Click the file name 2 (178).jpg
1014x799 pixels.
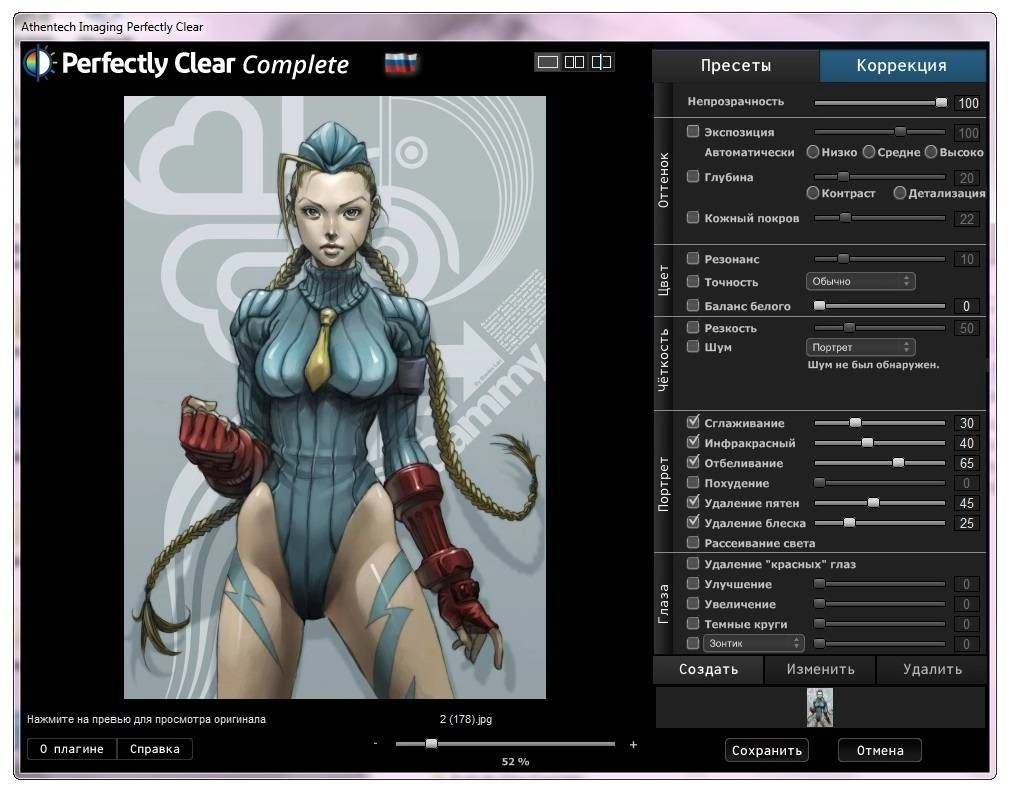tap(466, 719)
